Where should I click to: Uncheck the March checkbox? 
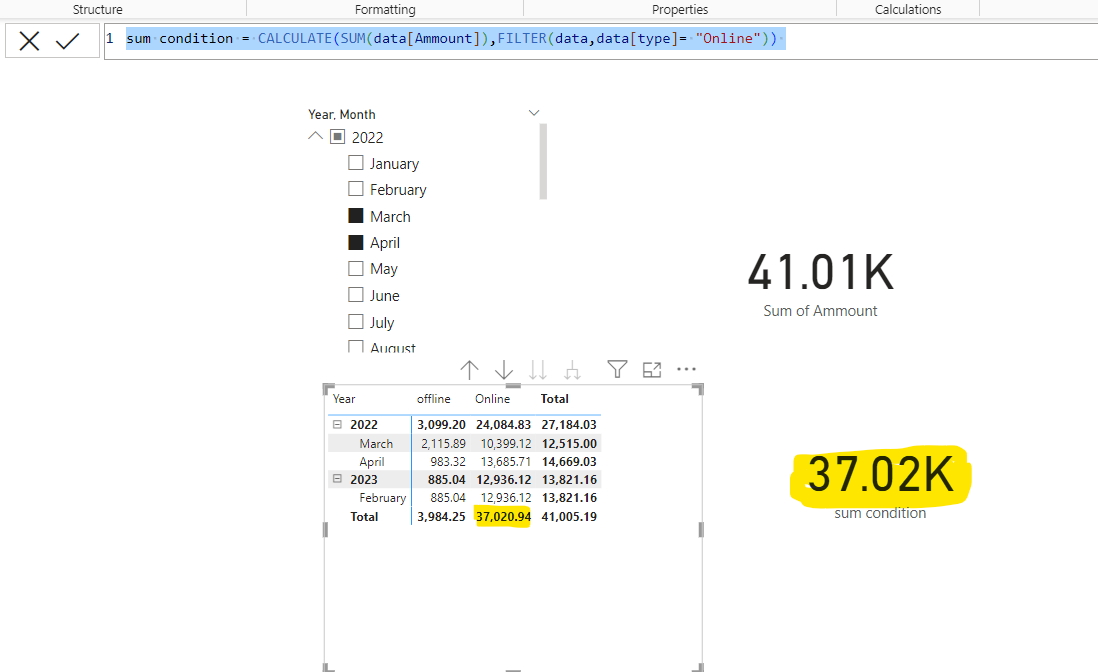[356, 216]
